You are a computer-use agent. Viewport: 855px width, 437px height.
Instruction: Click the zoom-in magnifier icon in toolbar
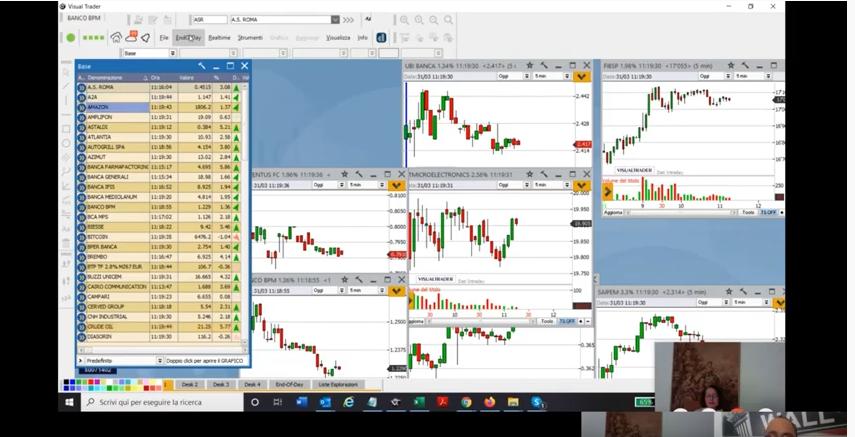coord(419,20)
